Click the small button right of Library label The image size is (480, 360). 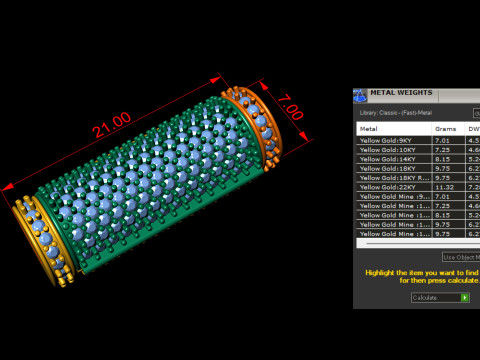(477, 113)
